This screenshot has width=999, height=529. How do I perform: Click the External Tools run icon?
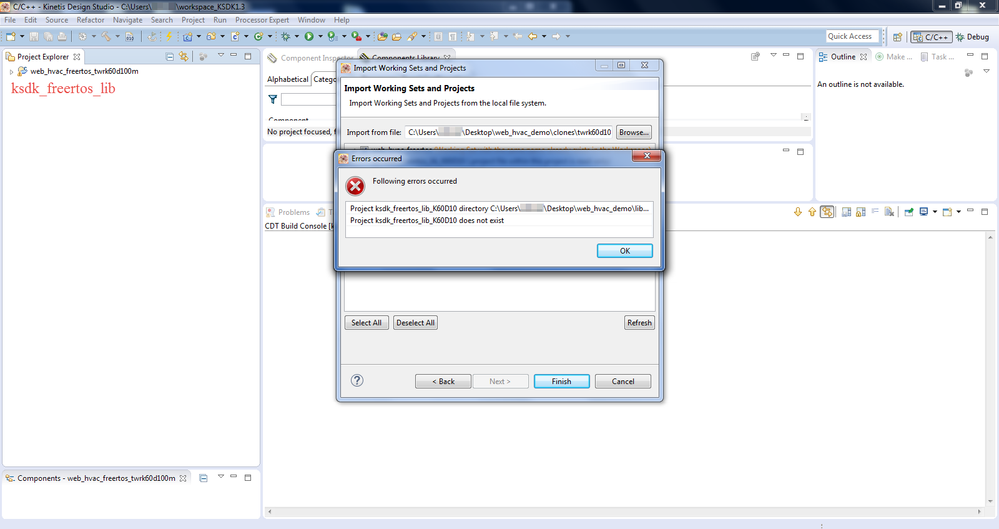(x=356, y=37)
